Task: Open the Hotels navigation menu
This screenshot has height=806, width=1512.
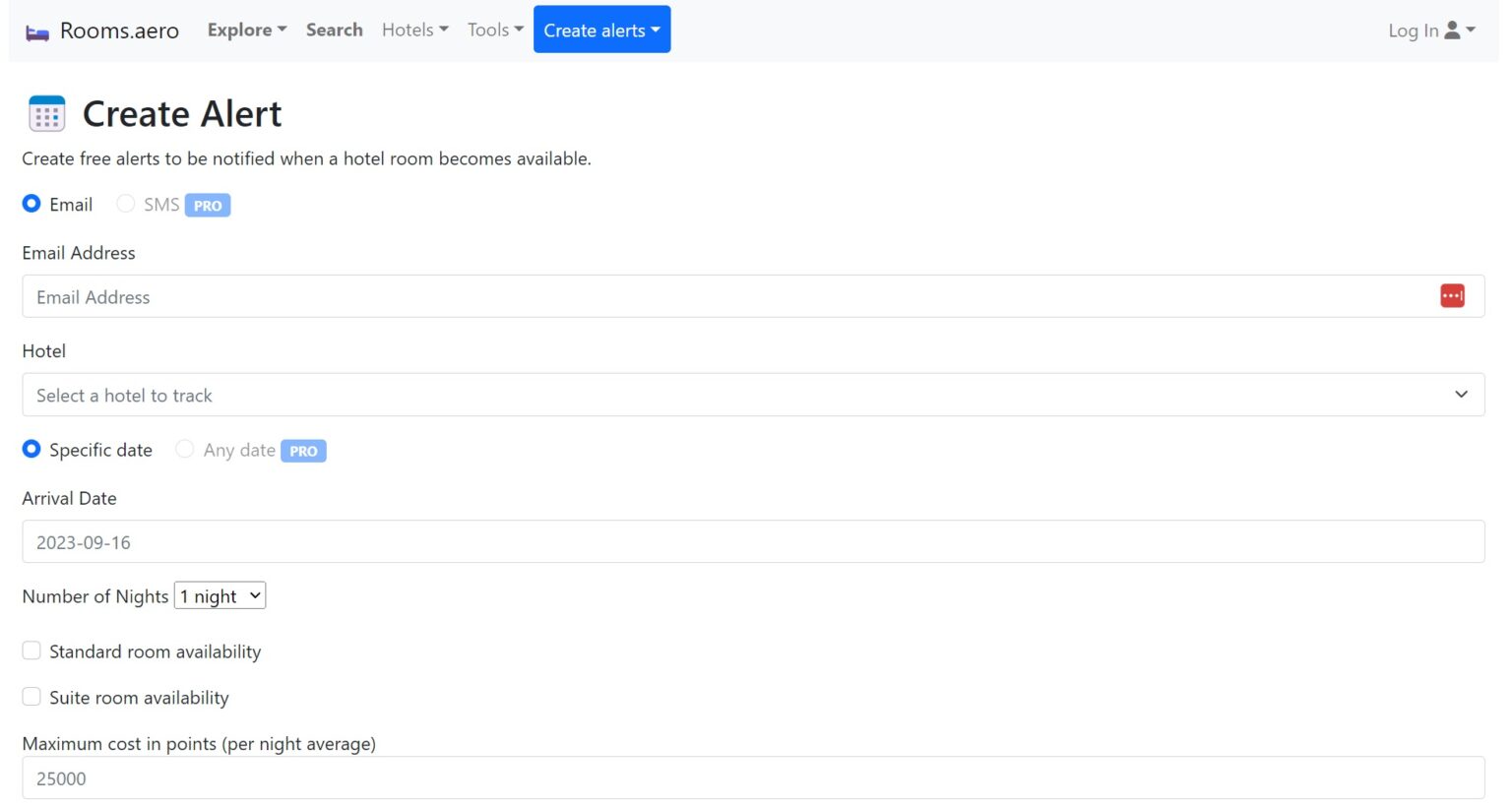Action: tap(414, 30)
